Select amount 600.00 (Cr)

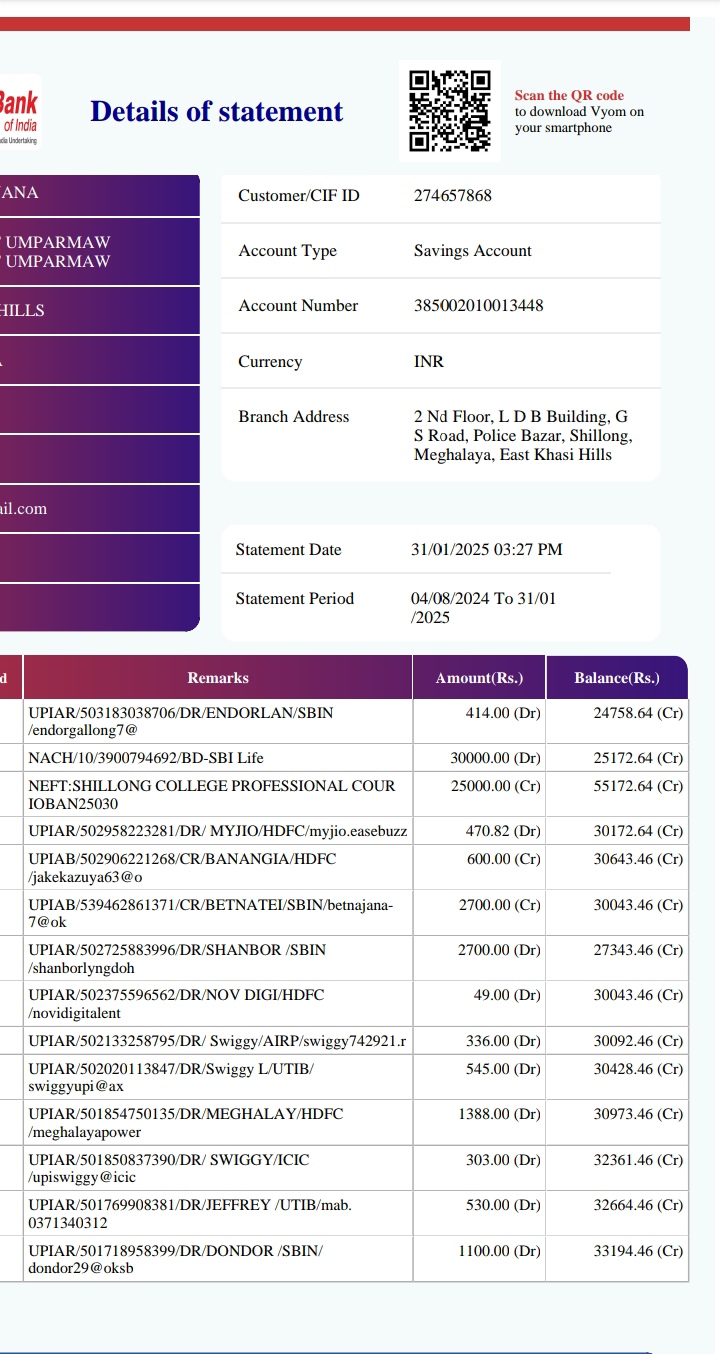click(x=504, y=859)
